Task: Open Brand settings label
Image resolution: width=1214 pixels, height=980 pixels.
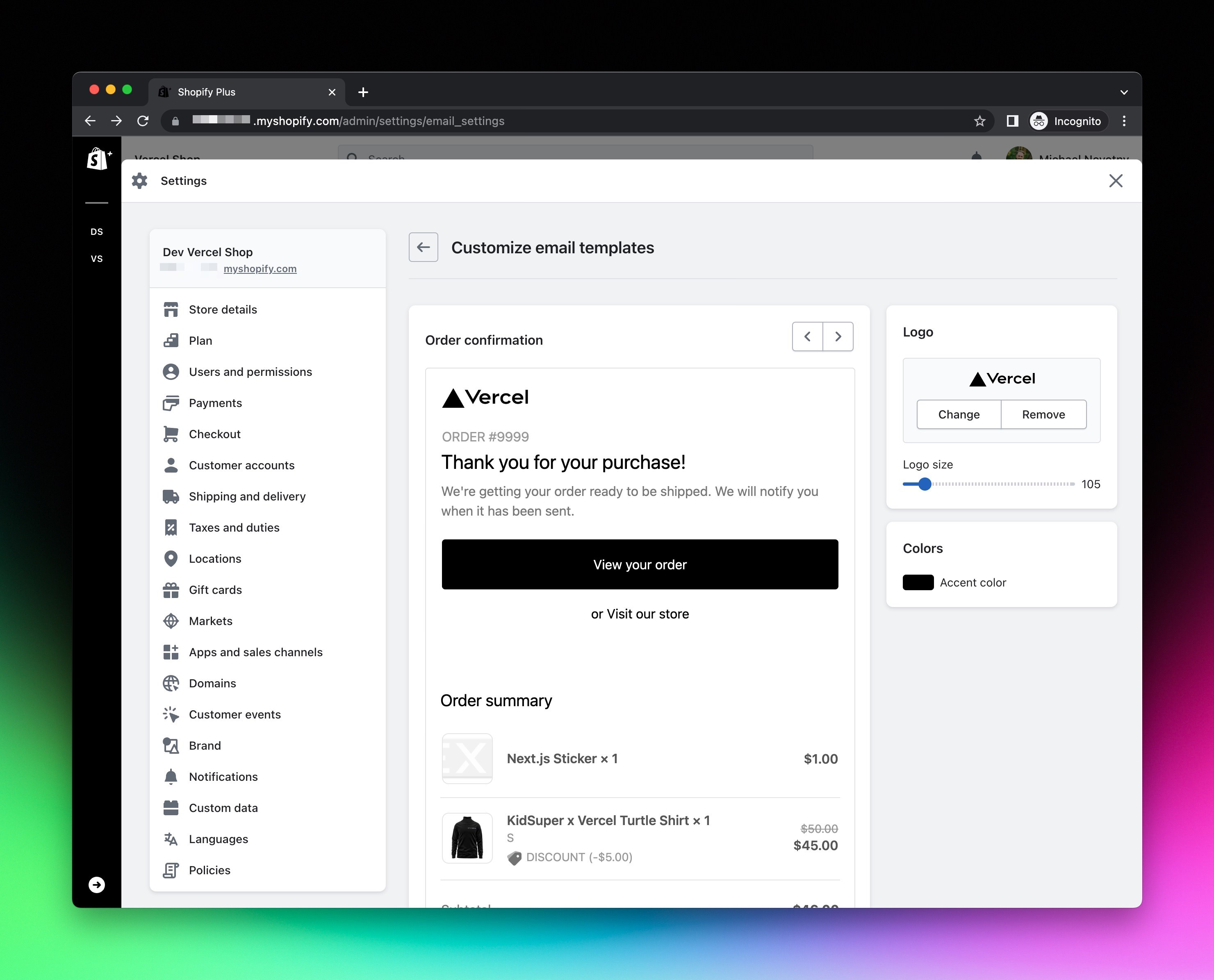Action: click(205, 745)
